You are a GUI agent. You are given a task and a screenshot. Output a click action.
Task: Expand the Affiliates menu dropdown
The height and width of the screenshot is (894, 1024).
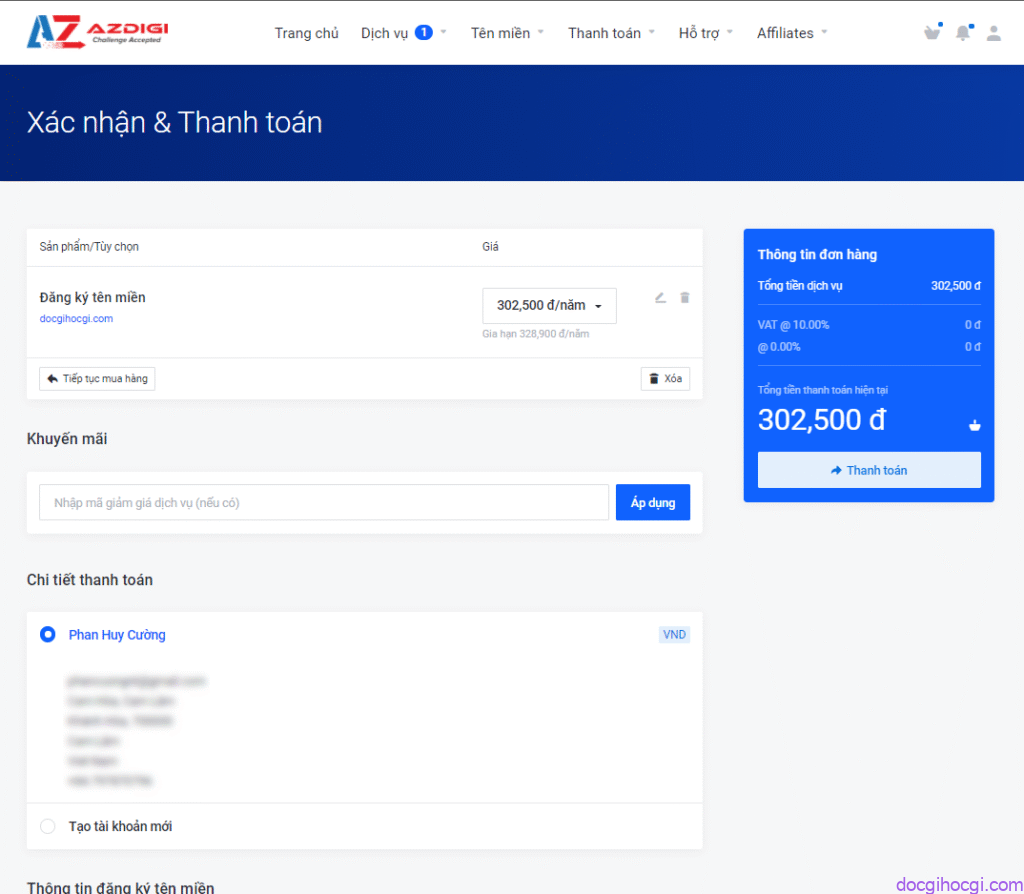(792, 33)
